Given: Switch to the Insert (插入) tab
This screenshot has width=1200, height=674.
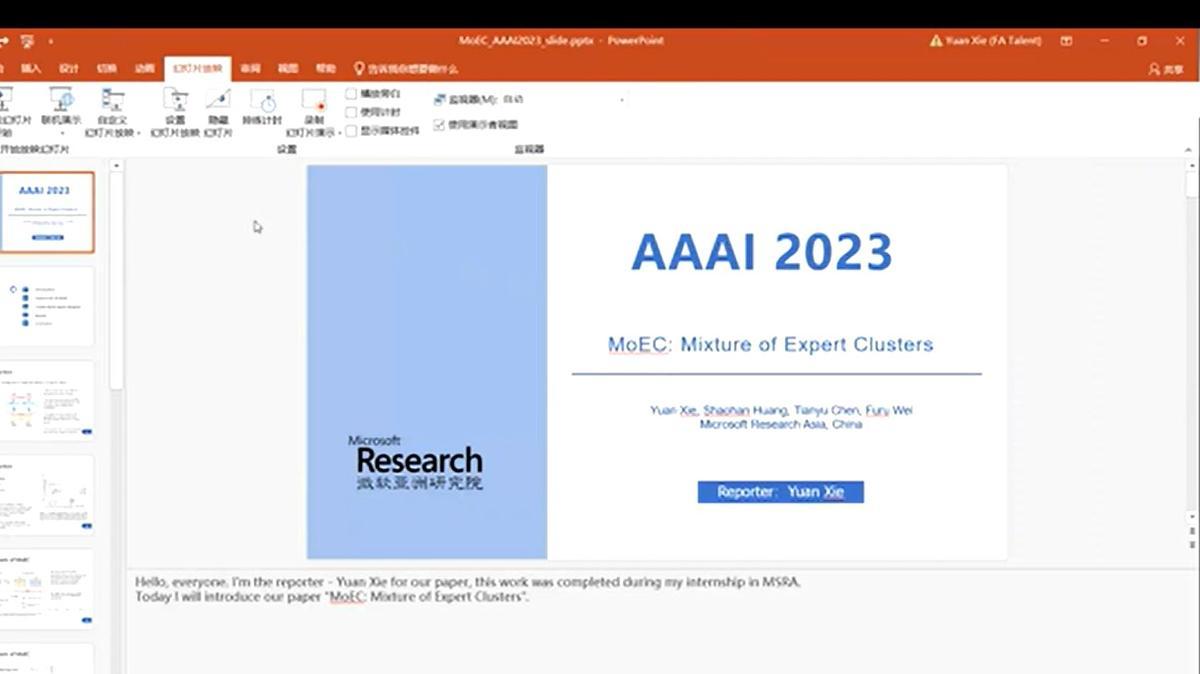Looking at the screenshot, I should pos(31,69).
